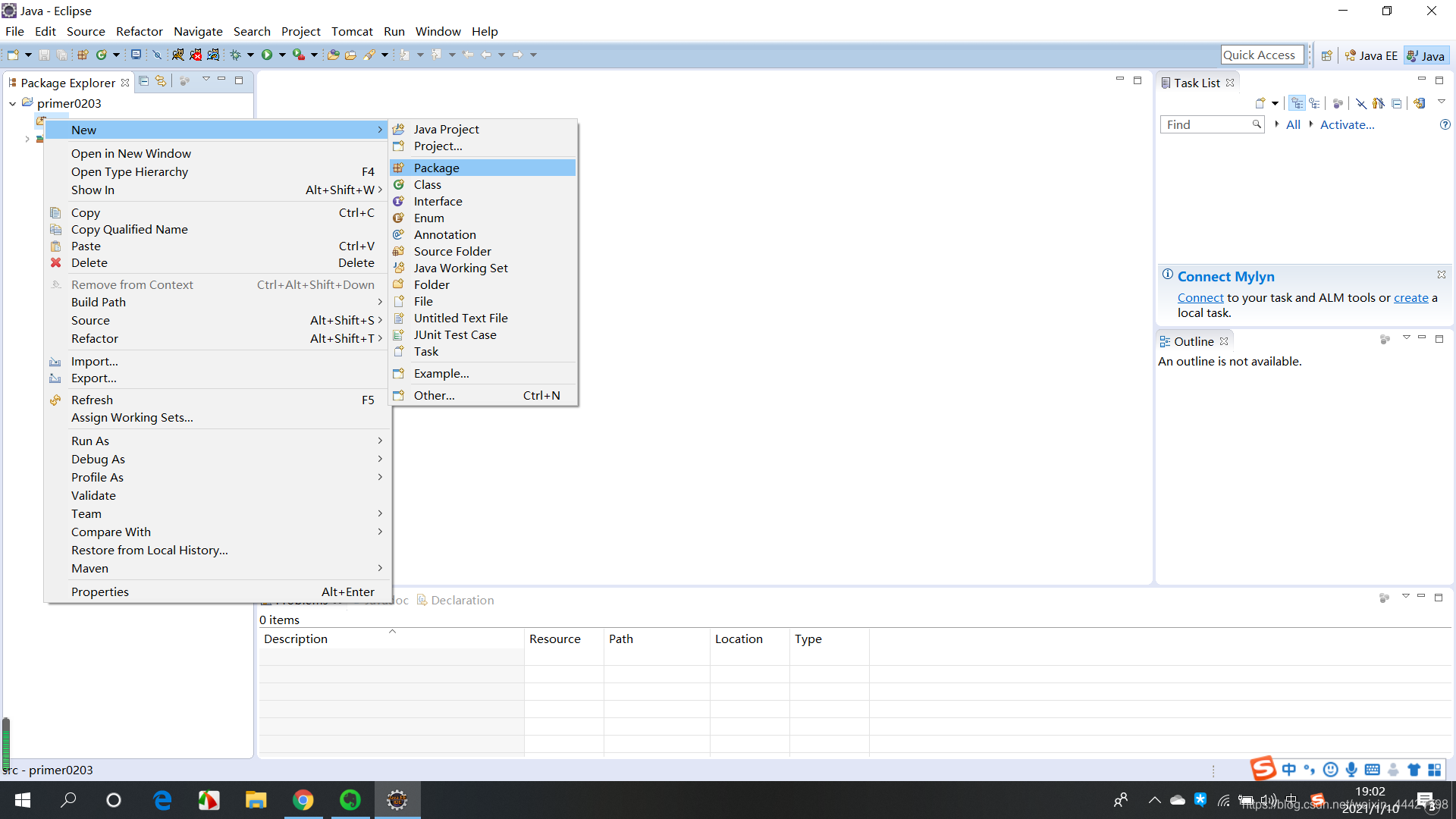This screenshot has height=819, width=1456.
Task: Select Class in the New submenu
Action: (x=482, y=184)
